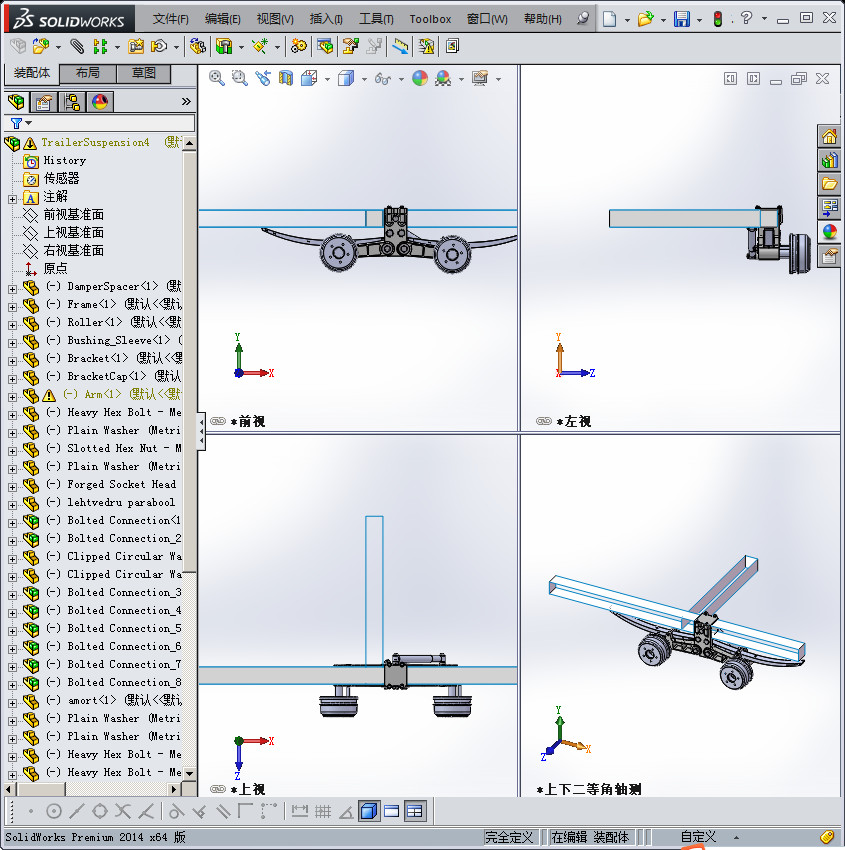Open the 文件(F) menu

tap(170, 19)
